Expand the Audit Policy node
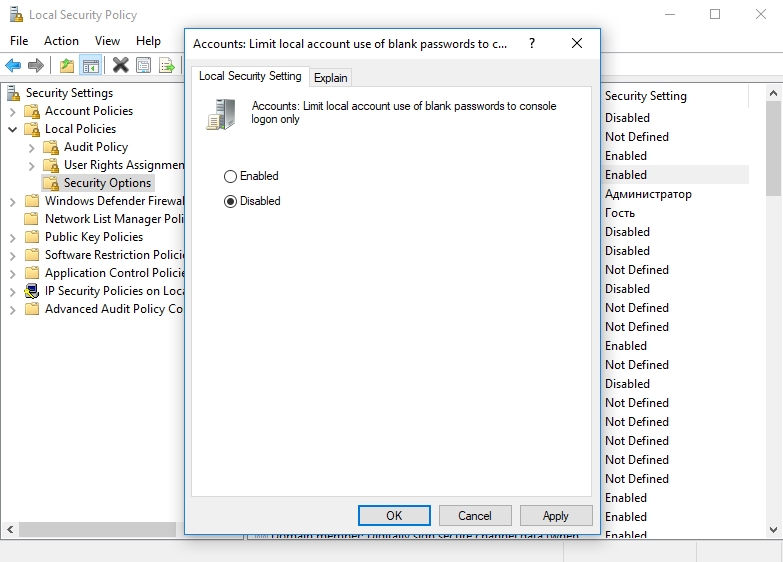The width and height of the screenshot is (783, 562). click(31, 147)
